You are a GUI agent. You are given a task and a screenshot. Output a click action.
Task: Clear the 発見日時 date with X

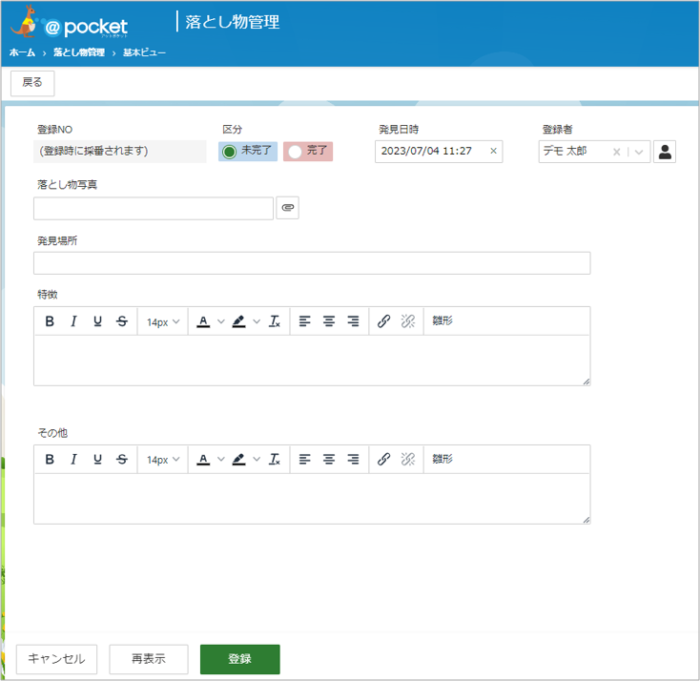tap(493, 151)
